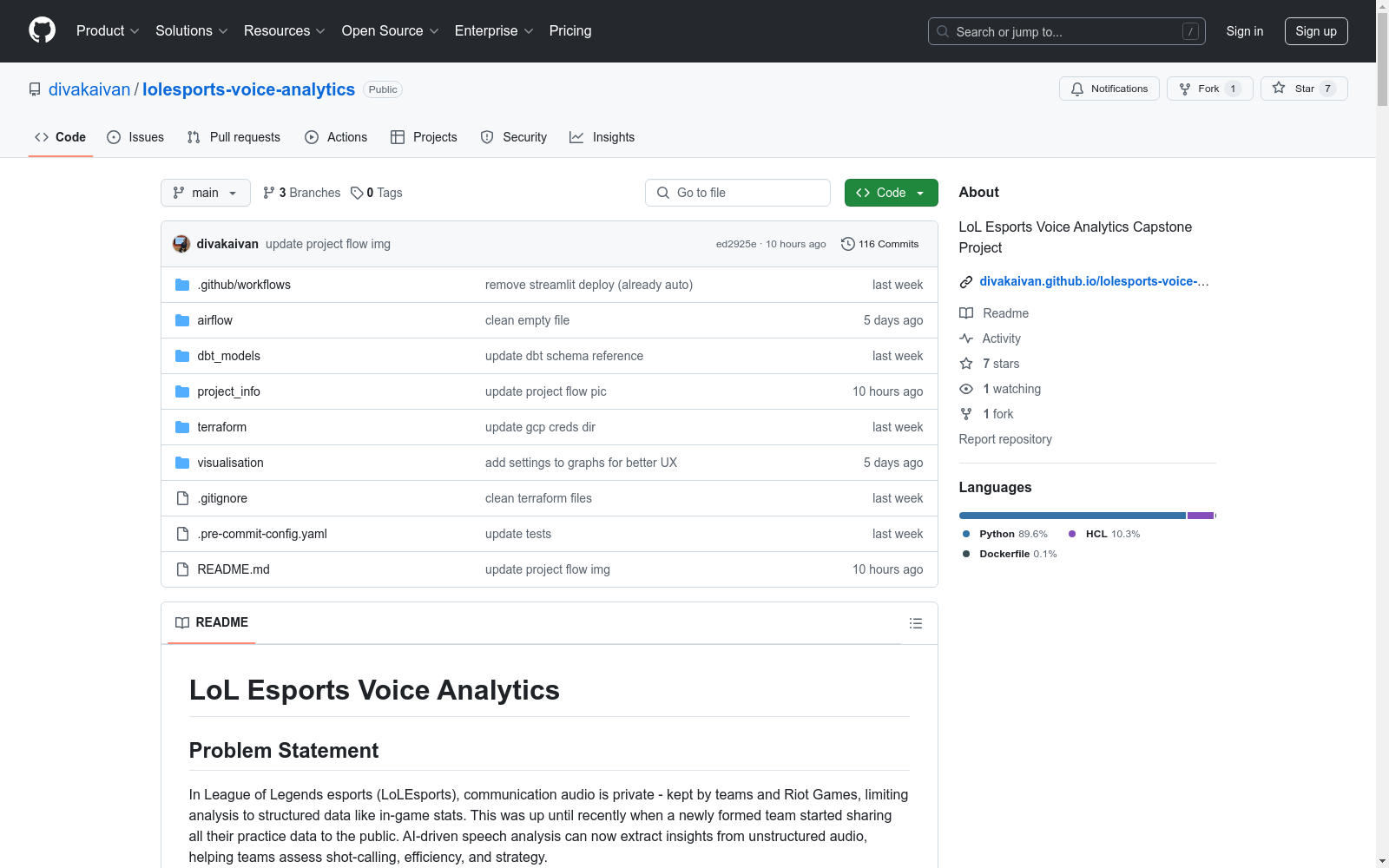
Task: Expand the Open Source menu
Action: [391, 30]
